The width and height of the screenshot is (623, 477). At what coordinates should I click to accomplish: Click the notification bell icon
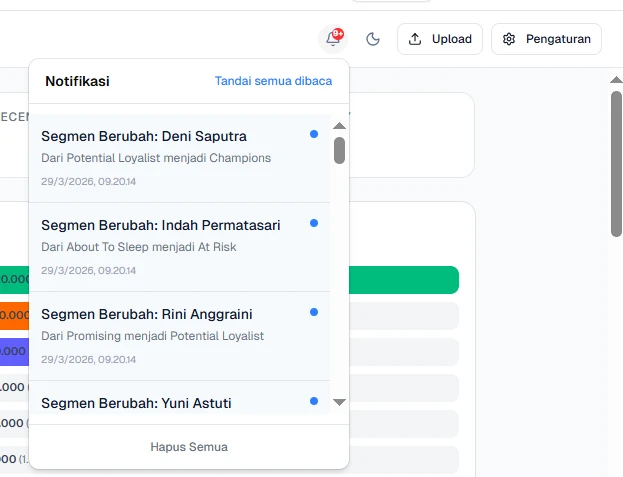click(x=333, y=39)
